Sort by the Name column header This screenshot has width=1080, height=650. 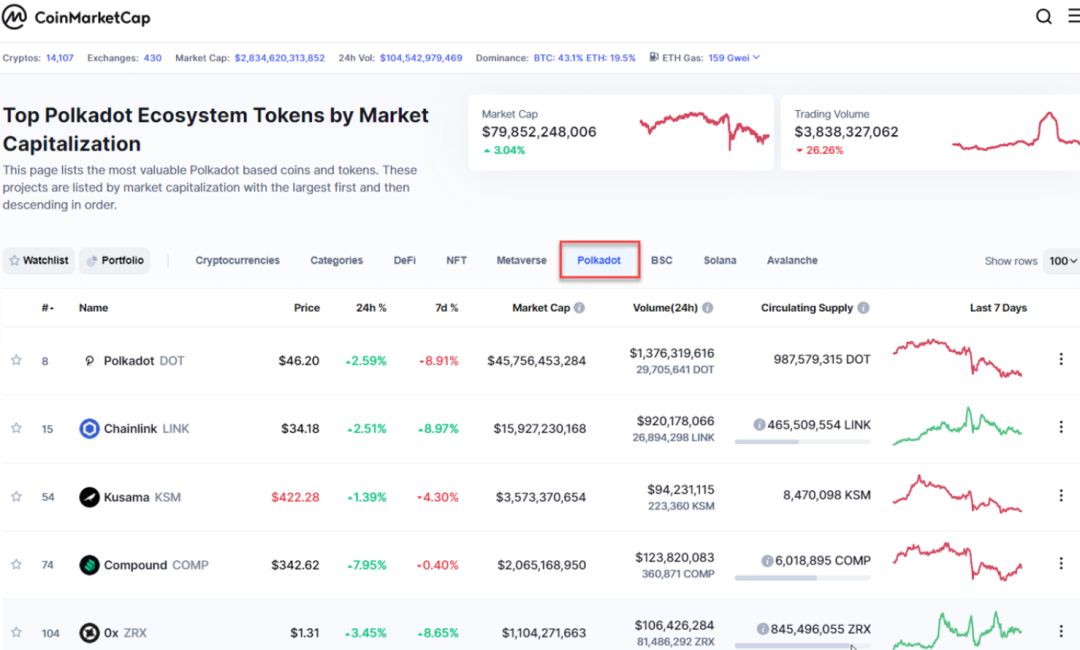click(x=94, y=308)
